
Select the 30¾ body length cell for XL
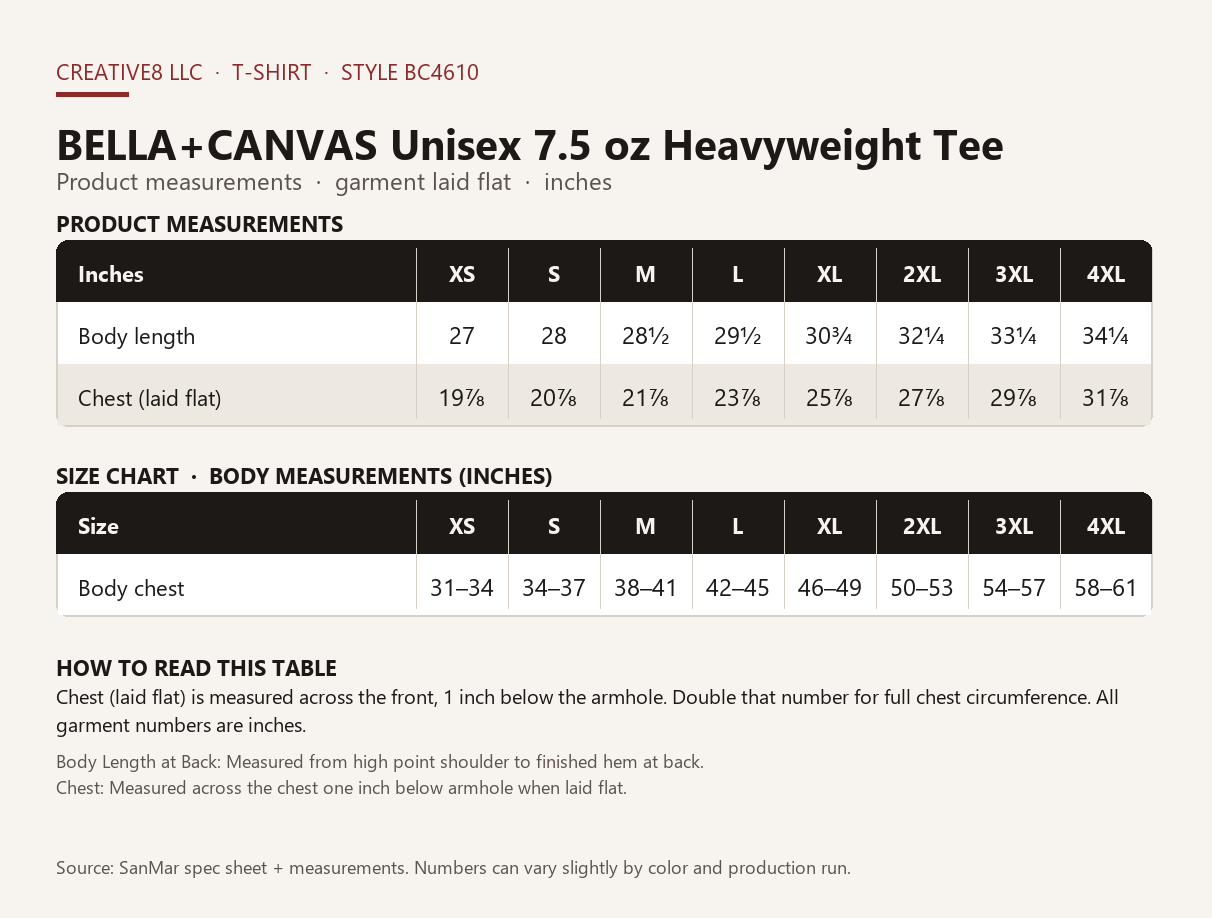(x=829, y=336)
